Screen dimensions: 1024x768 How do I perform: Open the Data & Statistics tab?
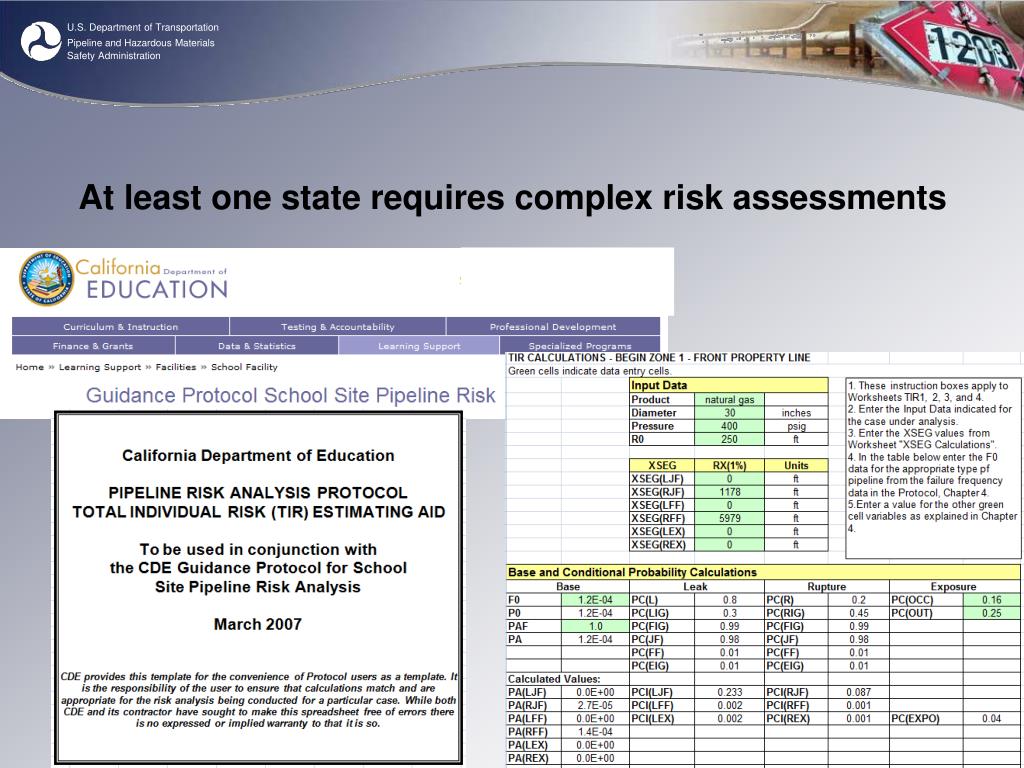coord(257,345)
